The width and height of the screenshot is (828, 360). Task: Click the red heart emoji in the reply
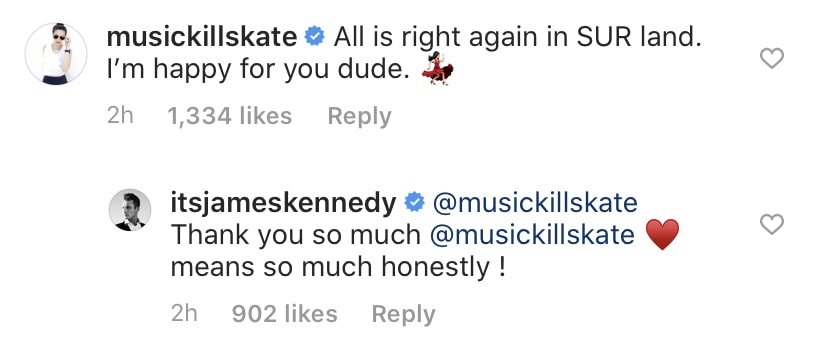(662, 235)
